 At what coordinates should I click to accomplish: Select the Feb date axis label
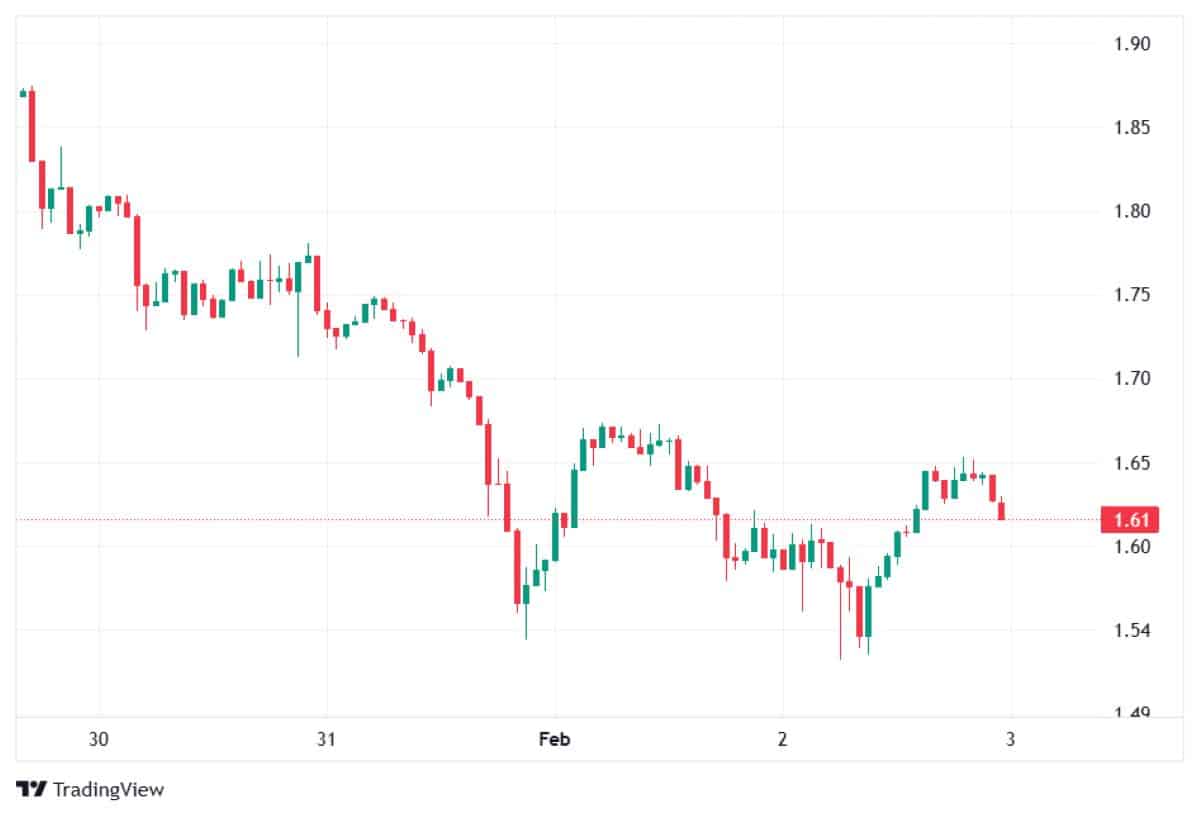(x=555, y=740)
